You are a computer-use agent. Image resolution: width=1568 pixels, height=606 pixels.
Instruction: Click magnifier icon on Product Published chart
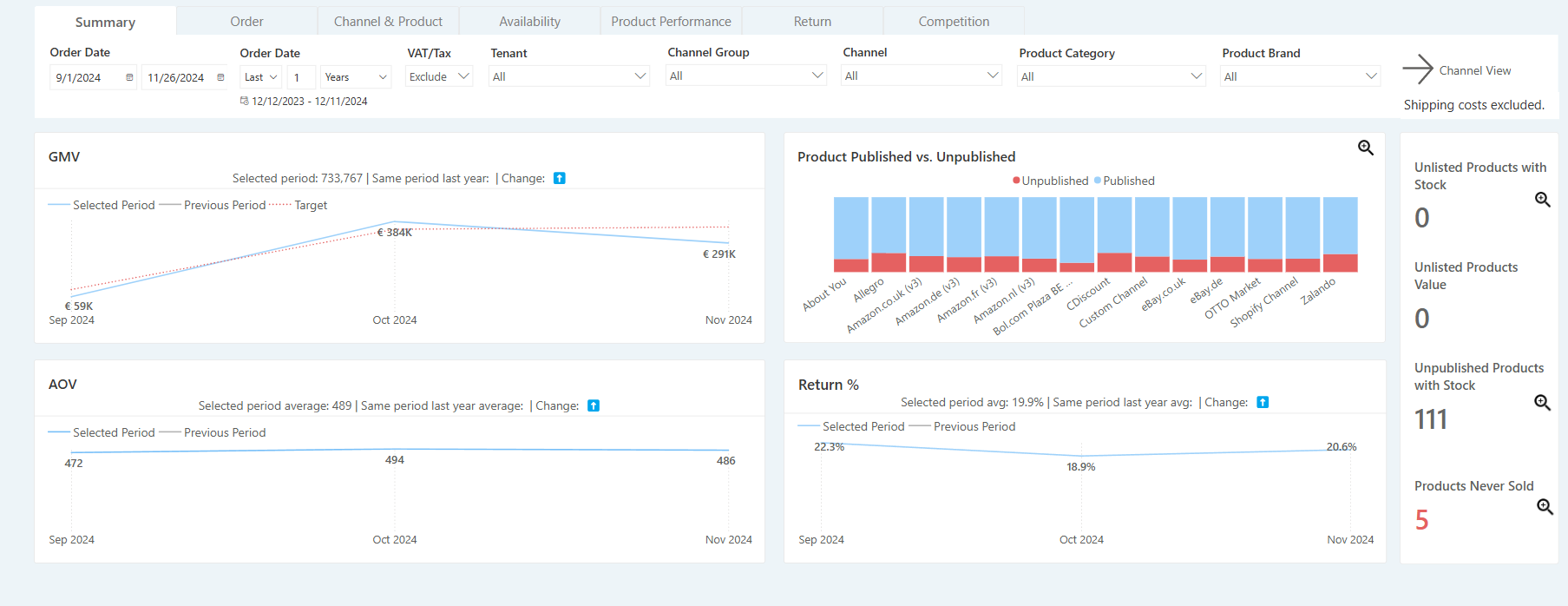click(1365, 148)
